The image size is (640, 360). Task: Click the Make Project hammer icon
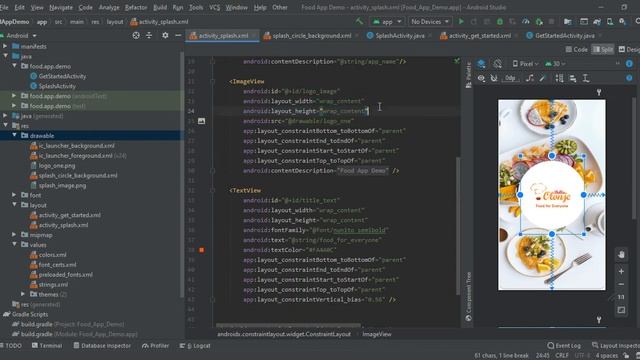click(359, 21)
